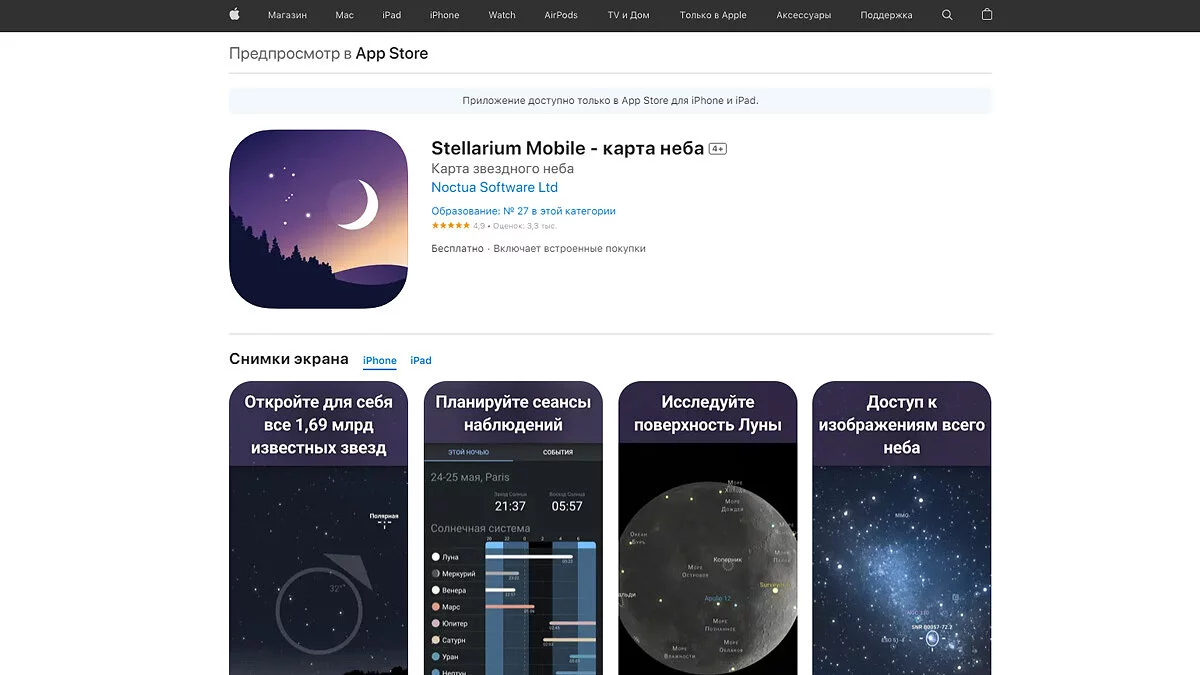The width and height of the screenshot is (1200, 675).
Task: Go to the Mac menu item
Action: (345, 15)
